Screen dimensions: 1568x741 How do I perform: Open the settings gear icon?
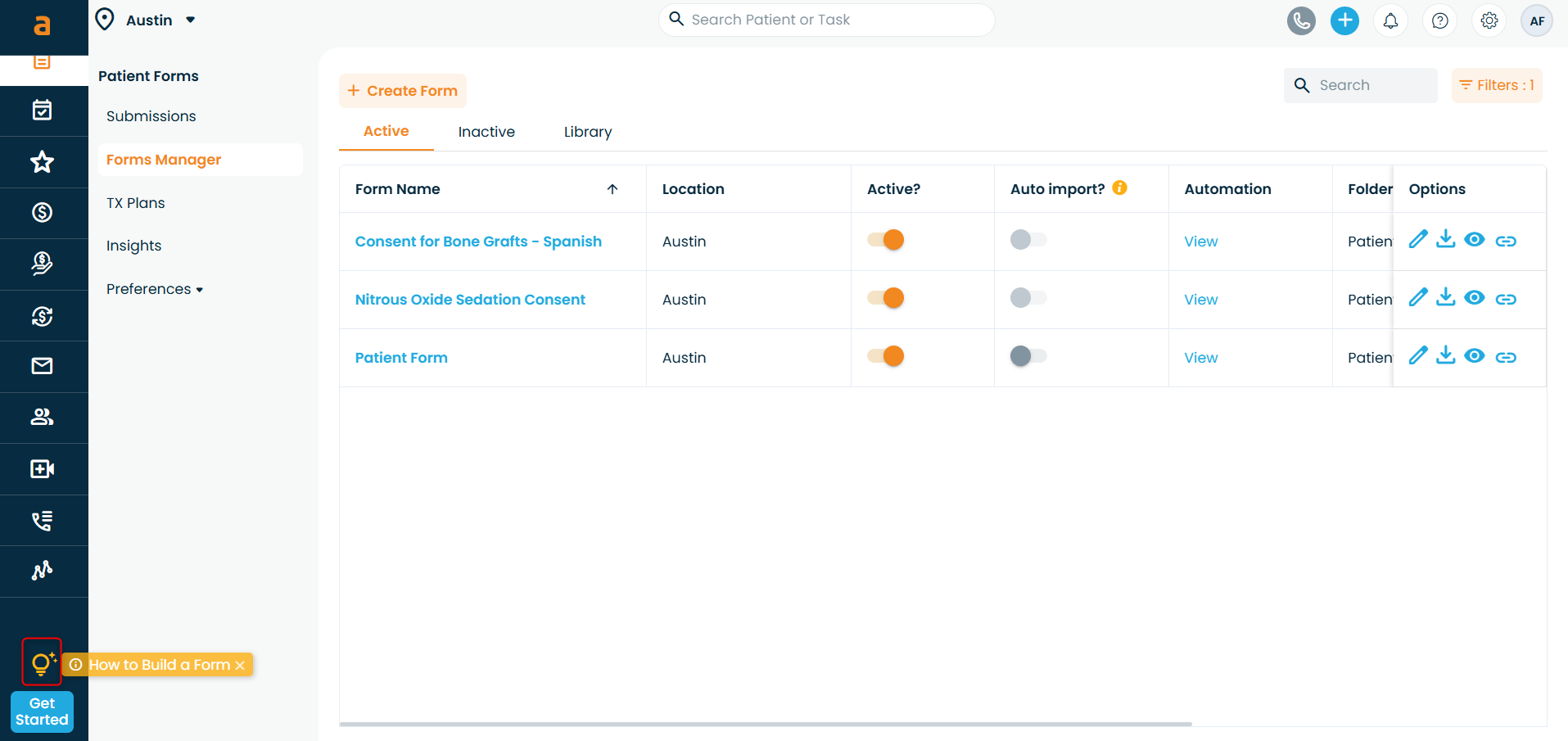[1489, 20]
